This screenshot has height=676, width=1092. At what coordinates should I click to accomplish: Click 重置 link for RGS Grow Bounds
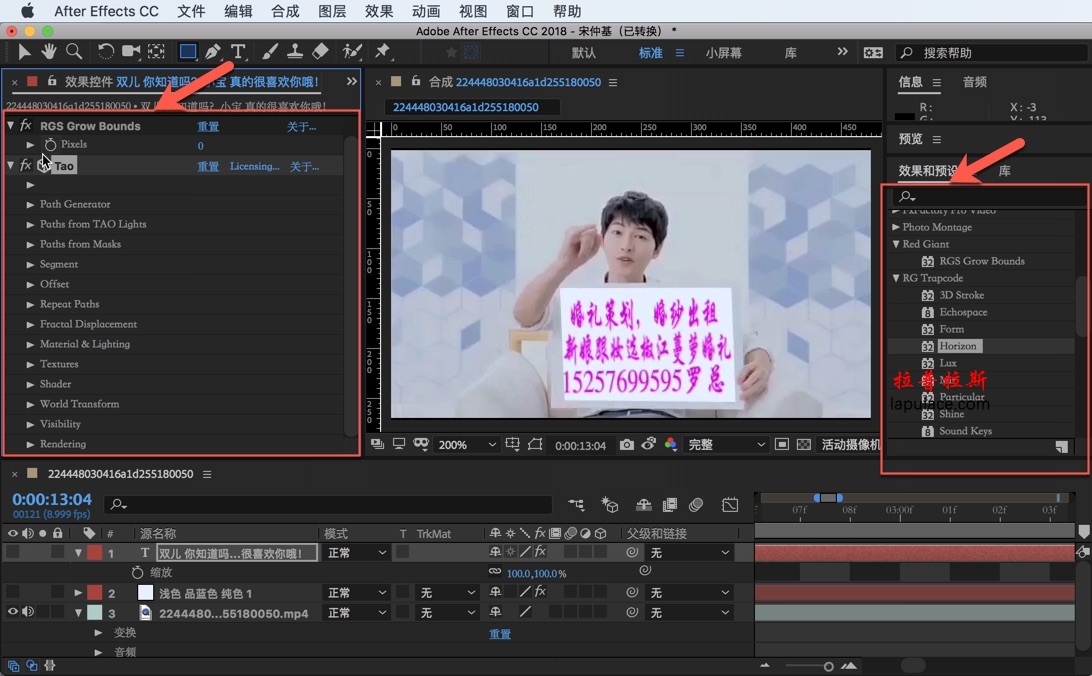208,126
